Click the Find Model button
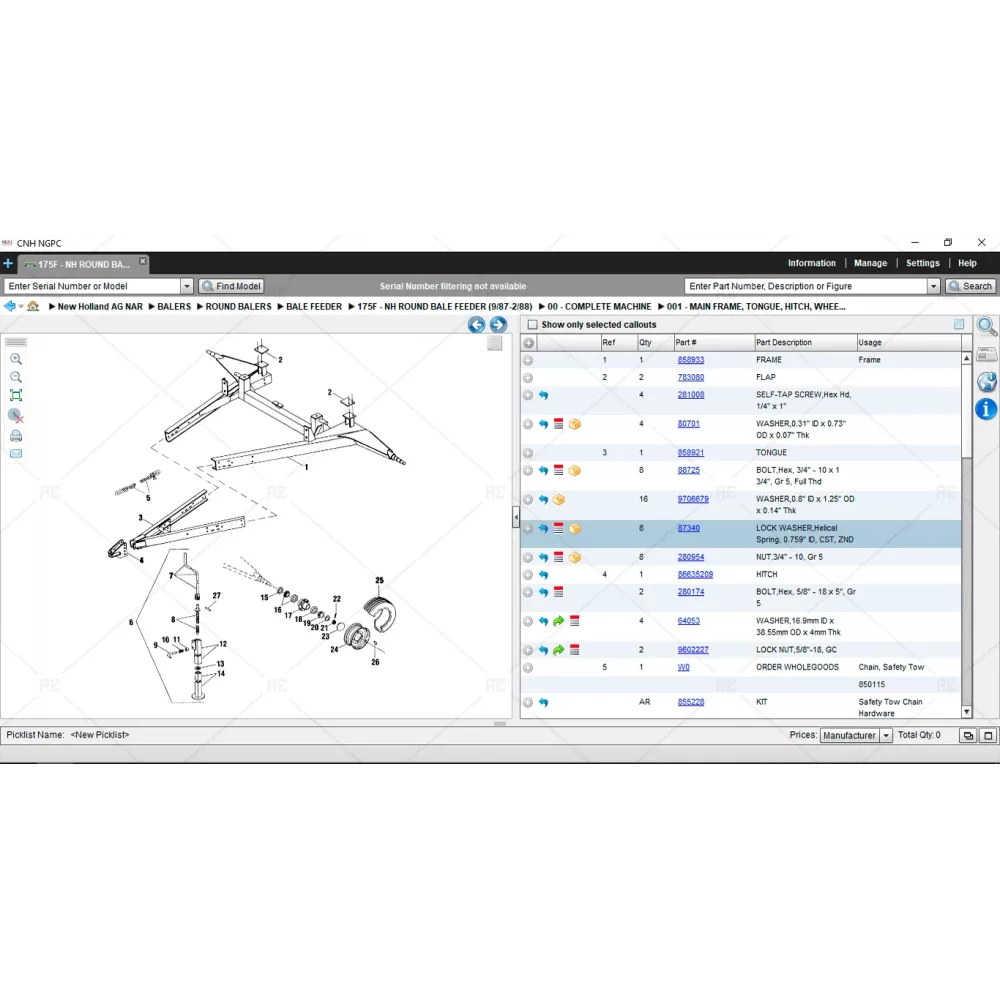Image resolution: width=1000 pixels, height=1000 pixels. coord(231,286)
